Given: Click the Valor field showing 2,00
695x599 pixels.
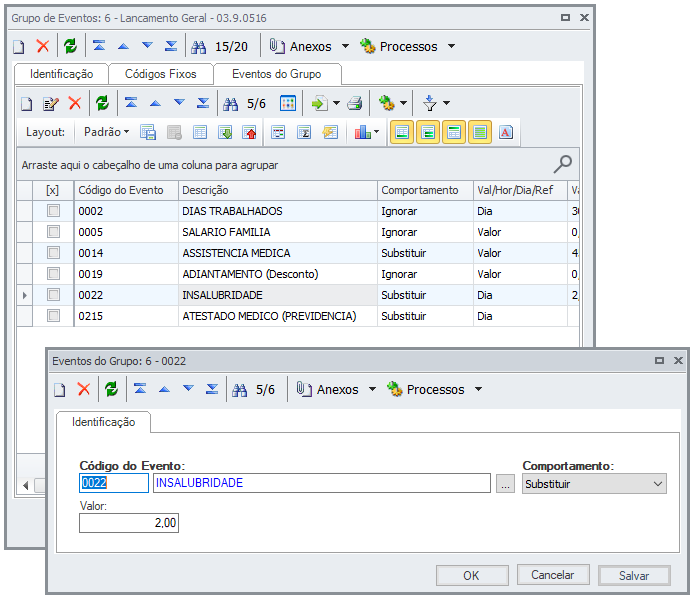Looking at the screenshot, I should pyautogui.click(x=129, y=523).
